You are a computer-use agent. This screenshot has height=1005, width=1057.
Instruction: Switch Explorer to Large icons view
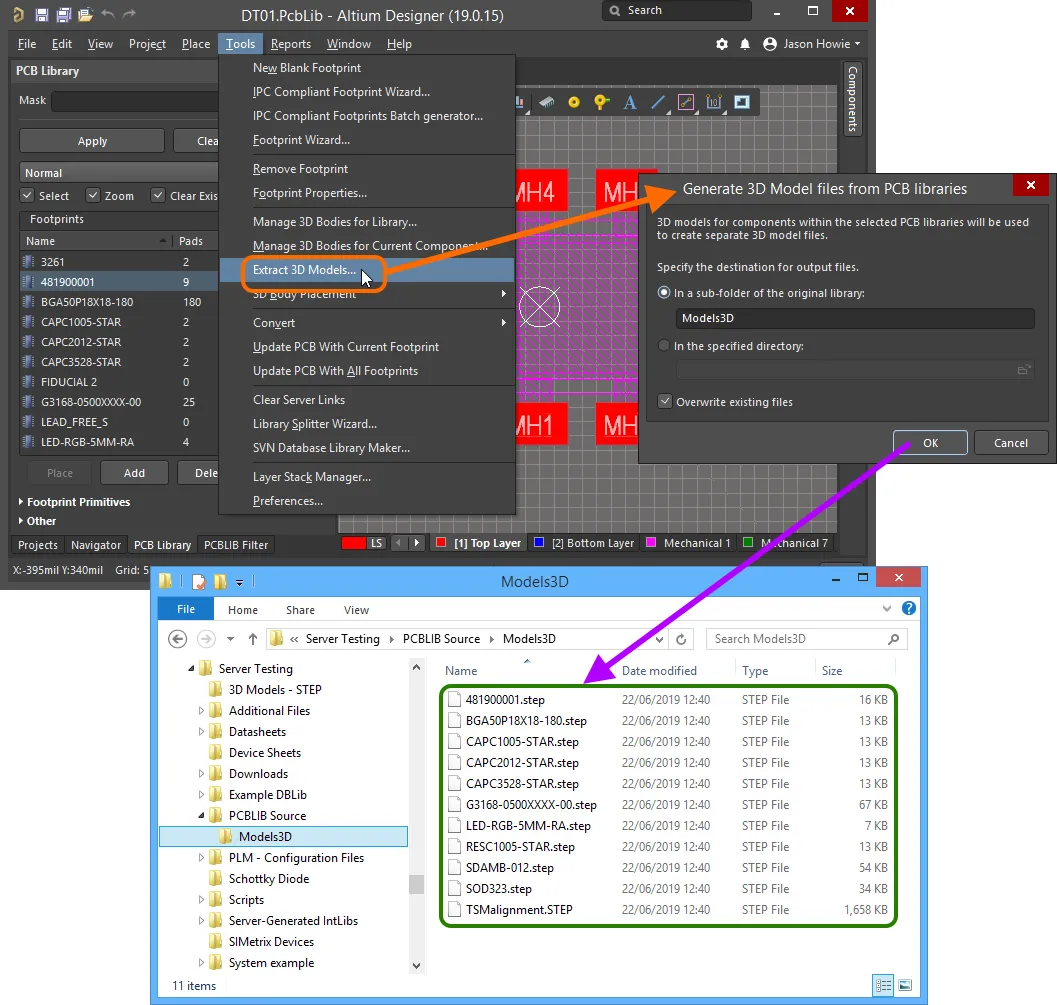[905, 985]
